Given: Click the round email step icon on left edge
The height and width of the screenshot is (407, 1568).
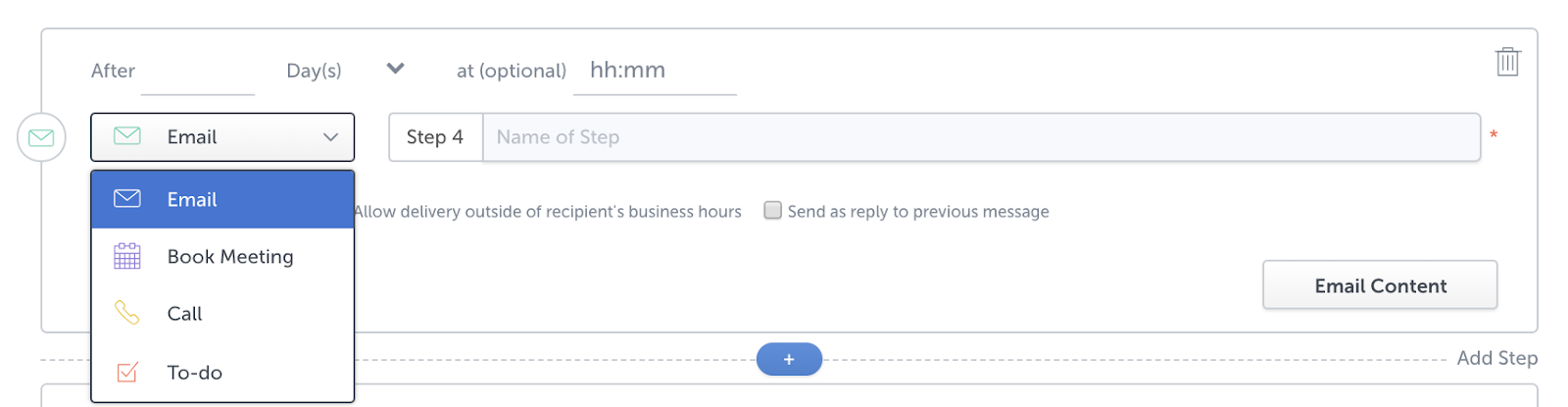Looking at the screenshot, I should [x=41, y=137].
